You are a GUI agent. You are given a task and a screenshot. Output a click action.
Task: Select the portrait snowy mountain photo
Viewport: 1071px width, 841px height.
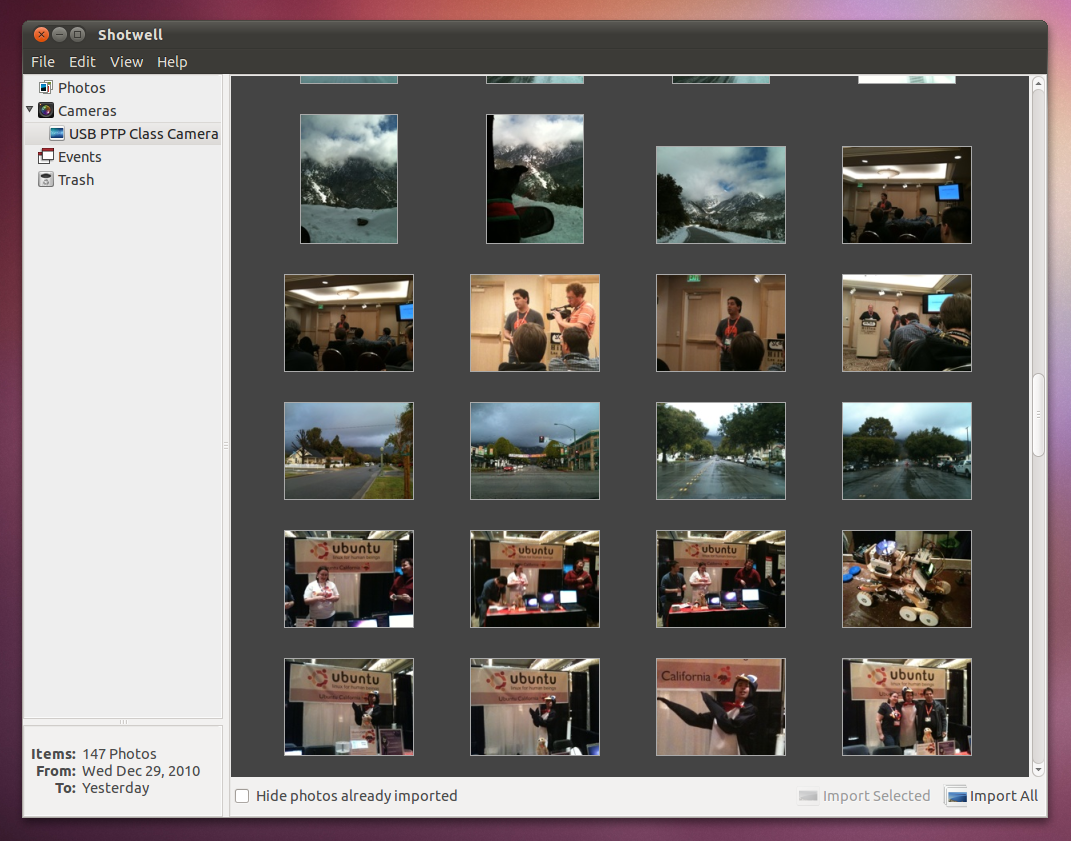[x=349, y=179]
